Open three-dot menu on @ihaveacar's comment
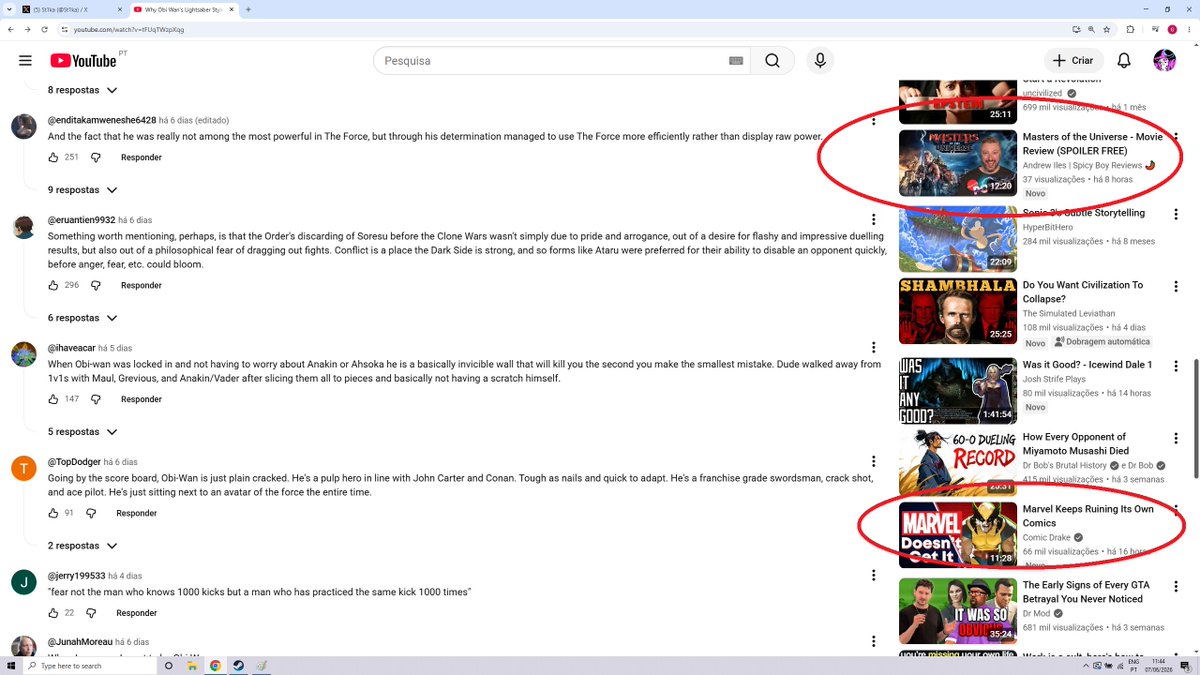1200x675 pixels. [873, 348]
